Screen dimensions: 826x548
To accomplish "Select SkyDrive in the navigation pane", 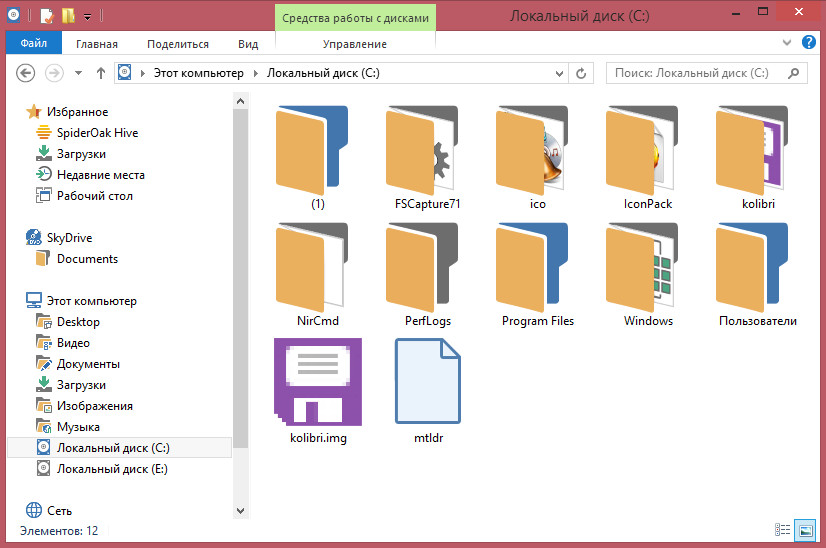I will click(x=69, y=238).
